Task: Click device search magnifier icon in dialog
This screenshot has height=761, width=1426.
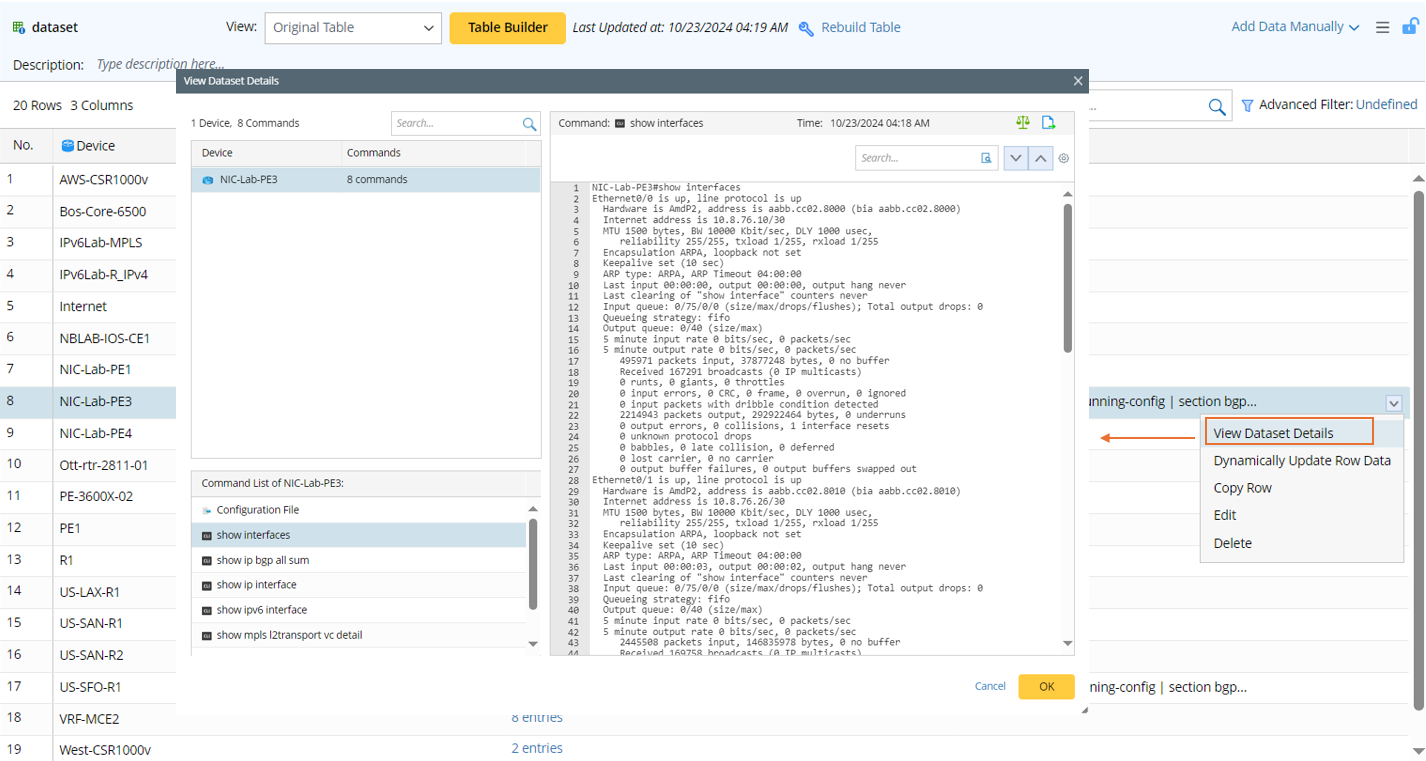Action: pos(529,124)
